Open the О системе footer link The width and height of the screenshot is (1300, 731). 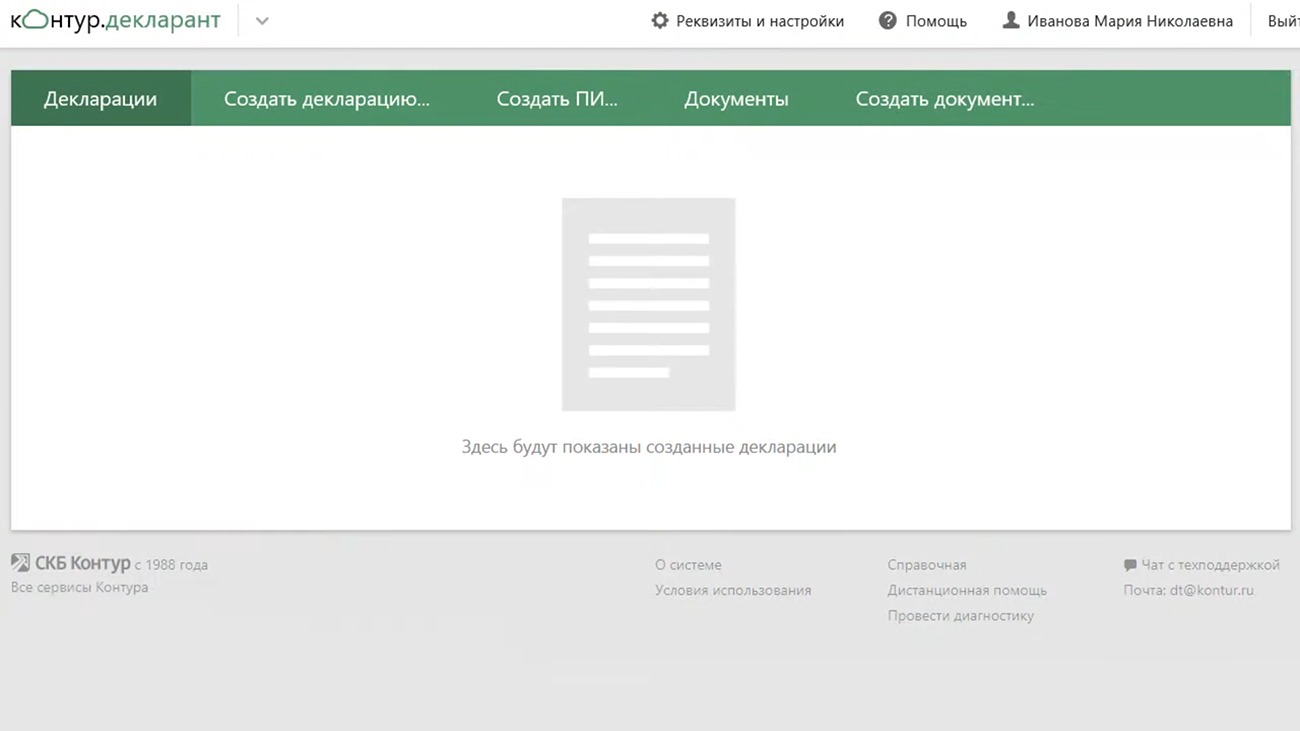click(x=688, y=565)
